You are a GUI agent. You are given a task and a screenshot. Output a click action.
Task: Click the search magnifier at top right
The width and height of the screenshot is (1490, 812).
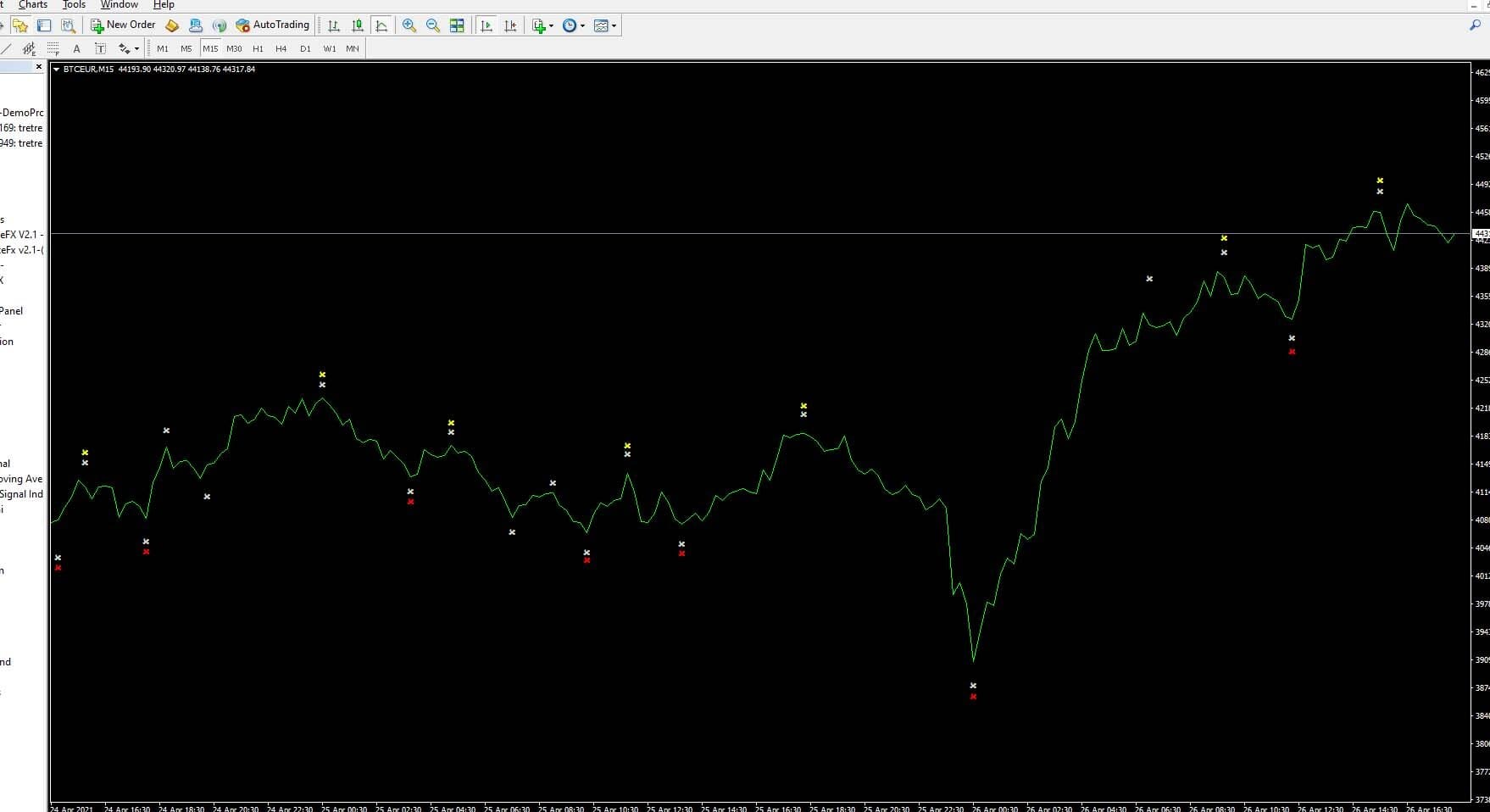[1476, 25]
